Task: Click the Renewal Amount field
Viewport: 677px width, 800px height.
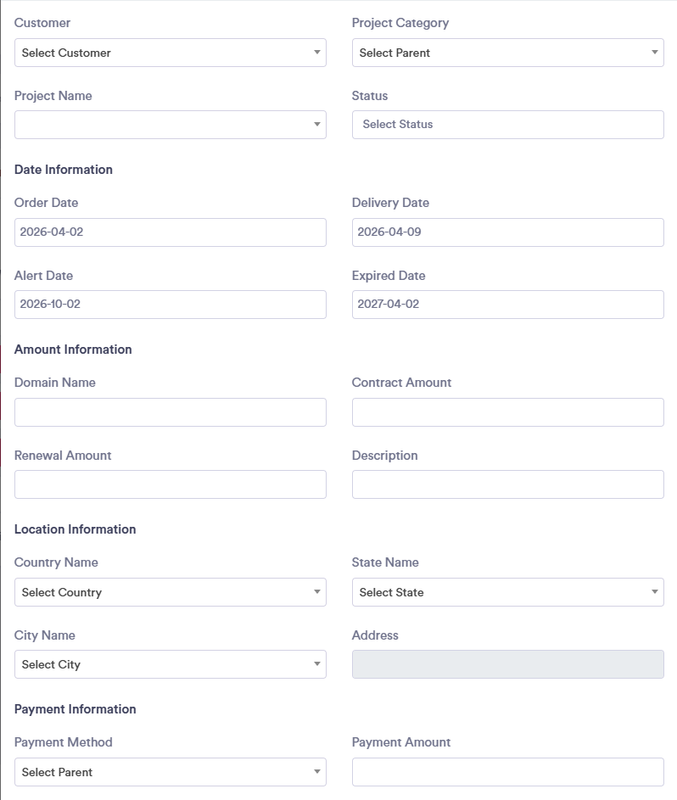Action: [x=170, y=484]
